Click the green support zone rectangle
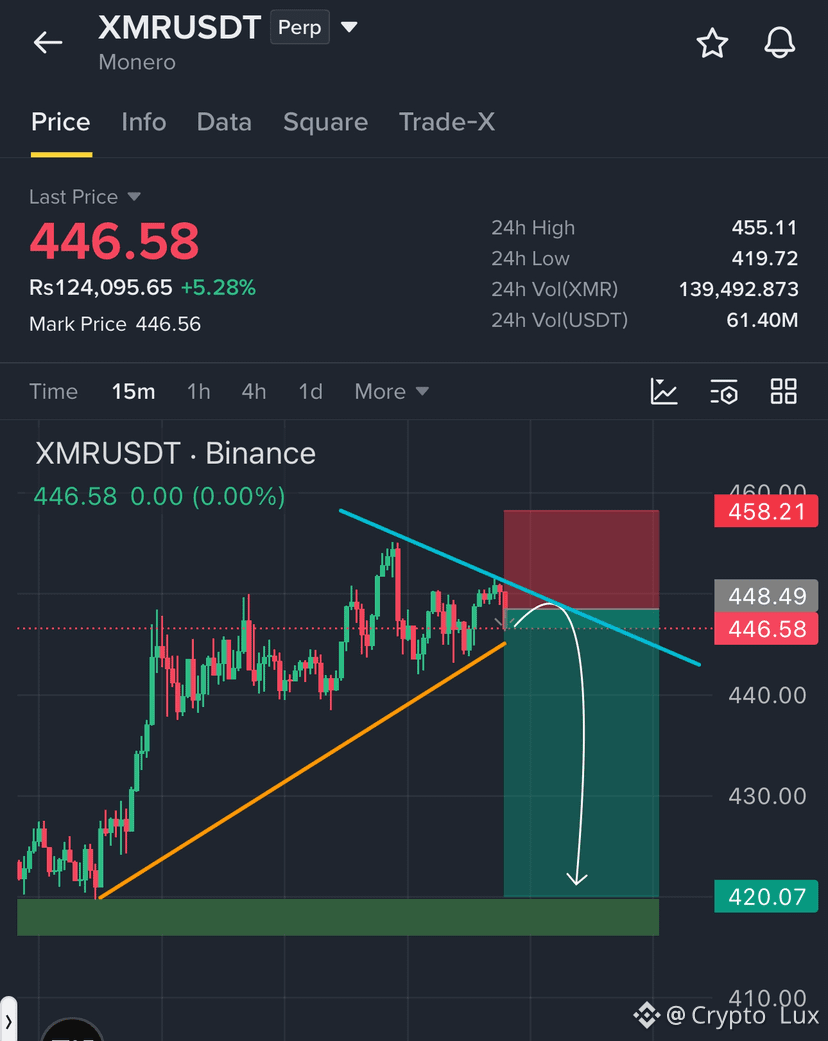Screen dimensions: 828x1041 tap(338, 917)
